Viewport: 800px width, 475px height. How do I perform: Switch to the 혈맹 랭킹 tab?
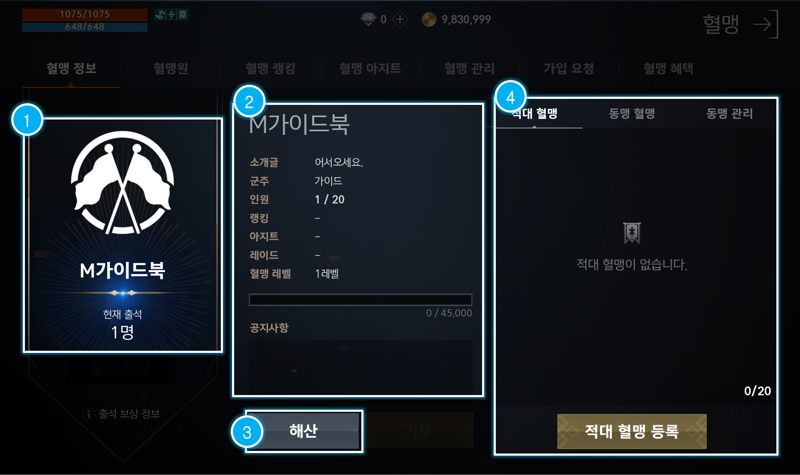270,68
